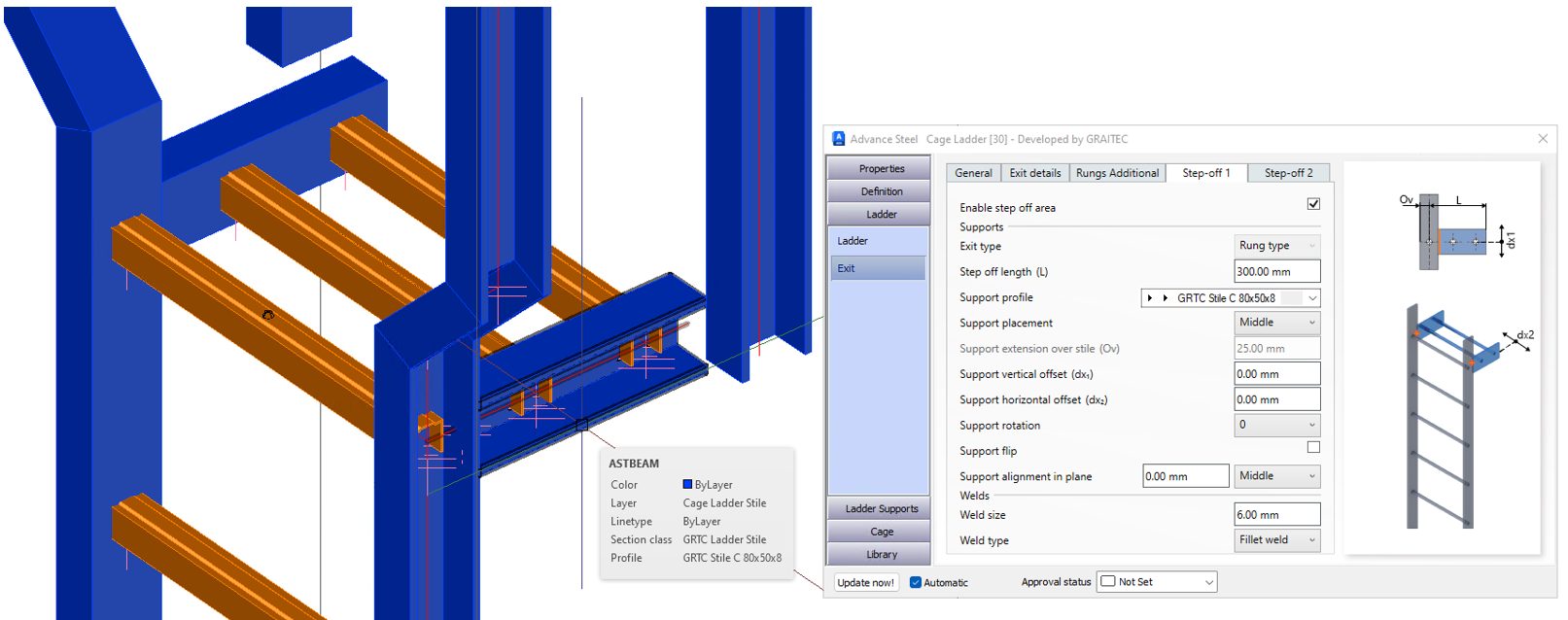Screen dimensions: 1568x620
Task: Toggle the Enable step off area checkbox
Action: (x=1313, y=204)
